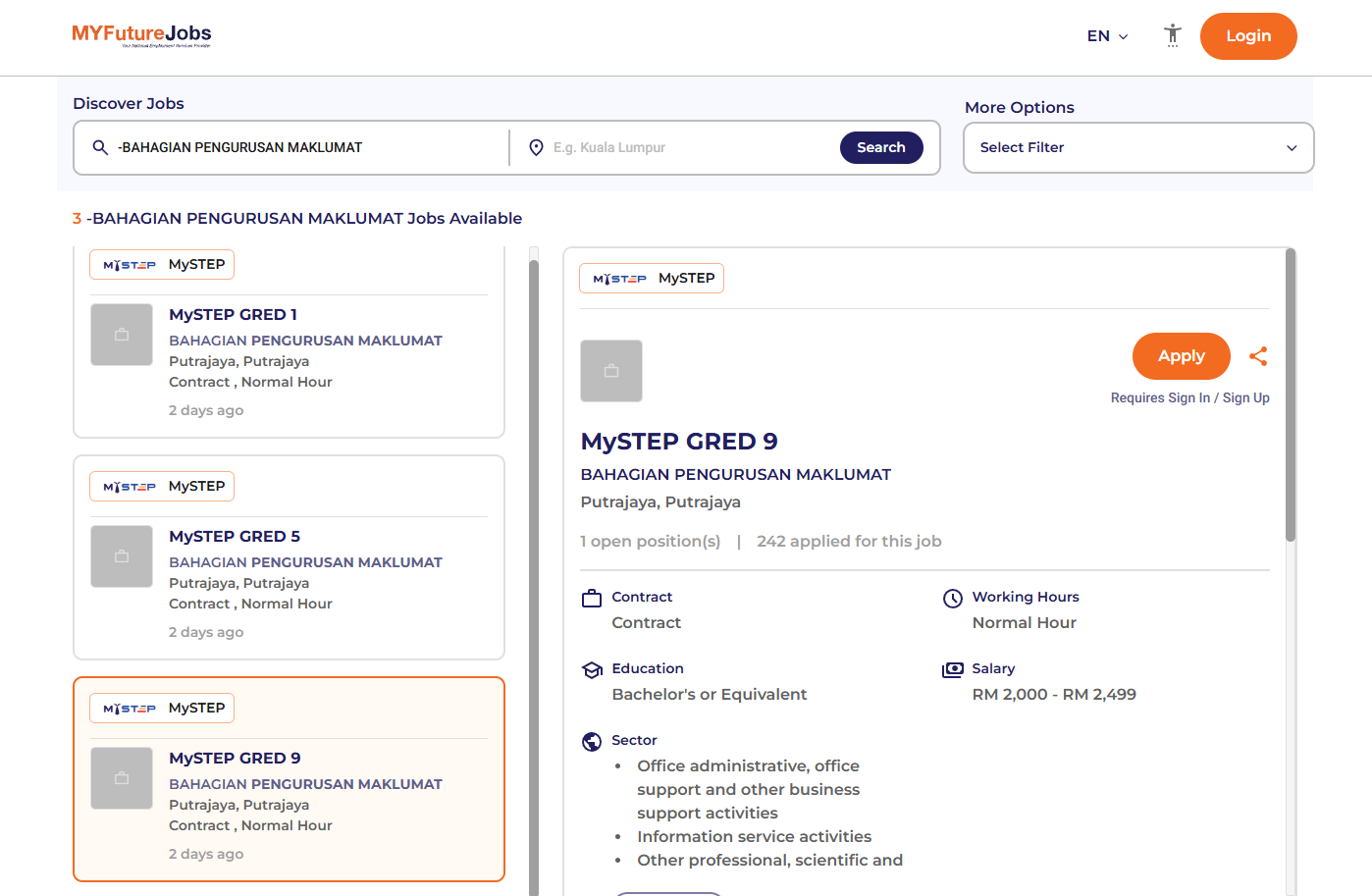Click the More Options label
The image size is (1372, 896).
(x=1020, y=108)
